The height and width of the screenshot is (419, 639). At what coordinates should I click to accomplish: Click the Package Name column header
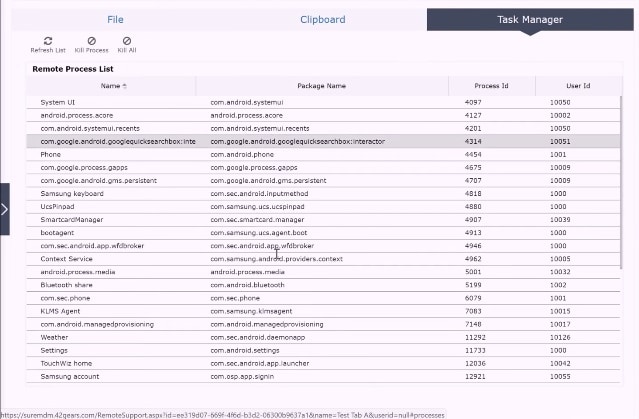[x=321, y=86]
